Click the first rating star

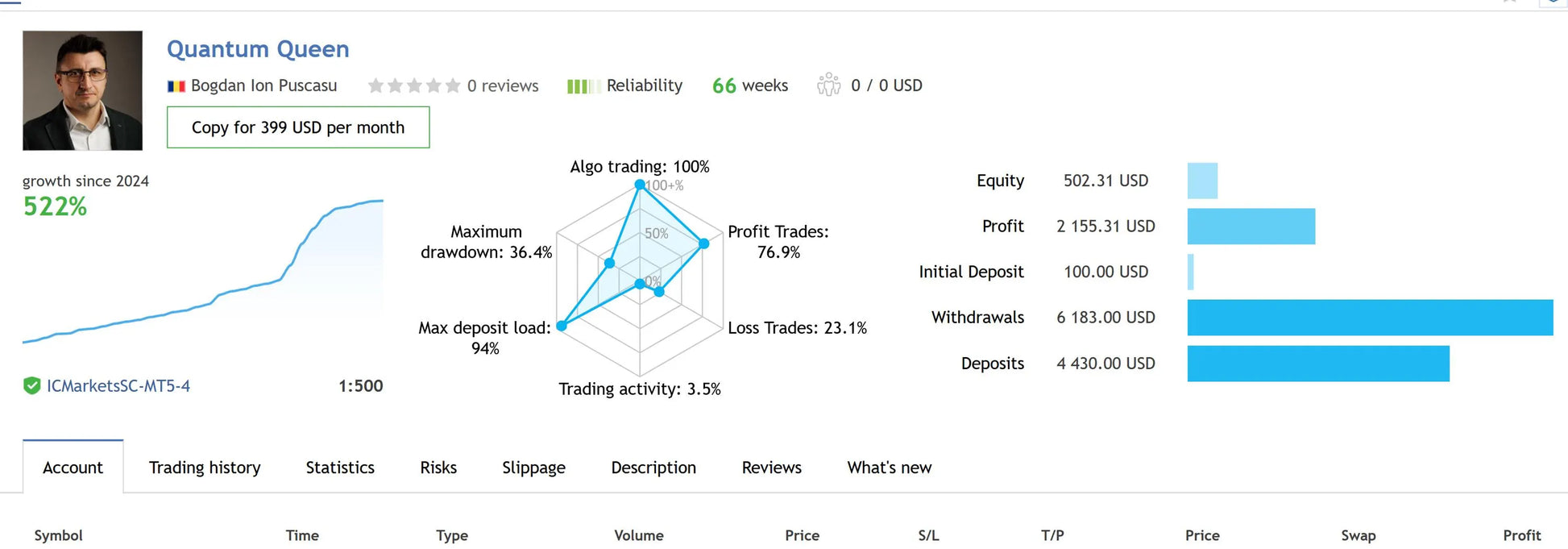[375, 85]
